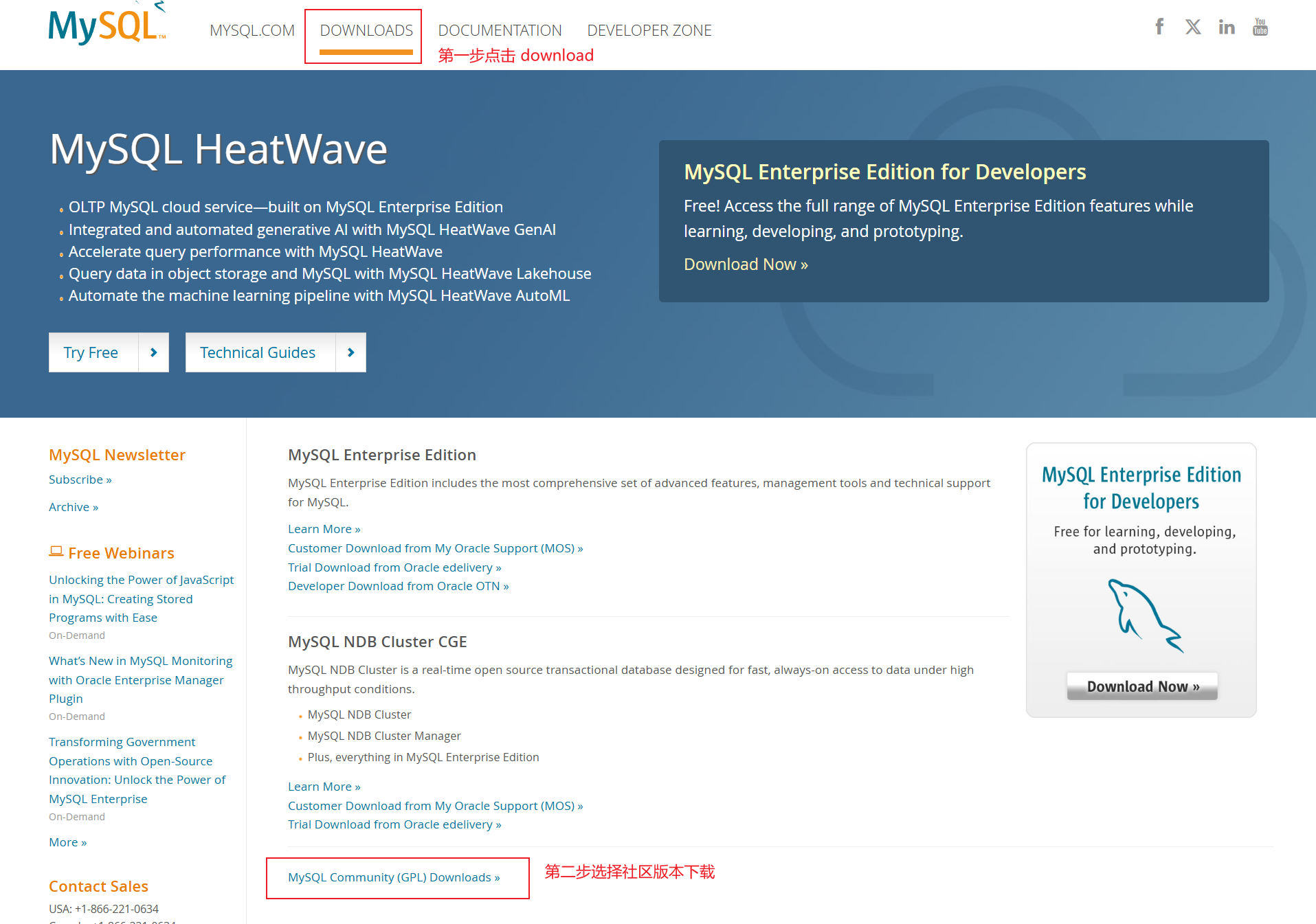Open the Transforming Government Operations webinar
Viewport: 1316px width, 924px height.
(137, 770)
